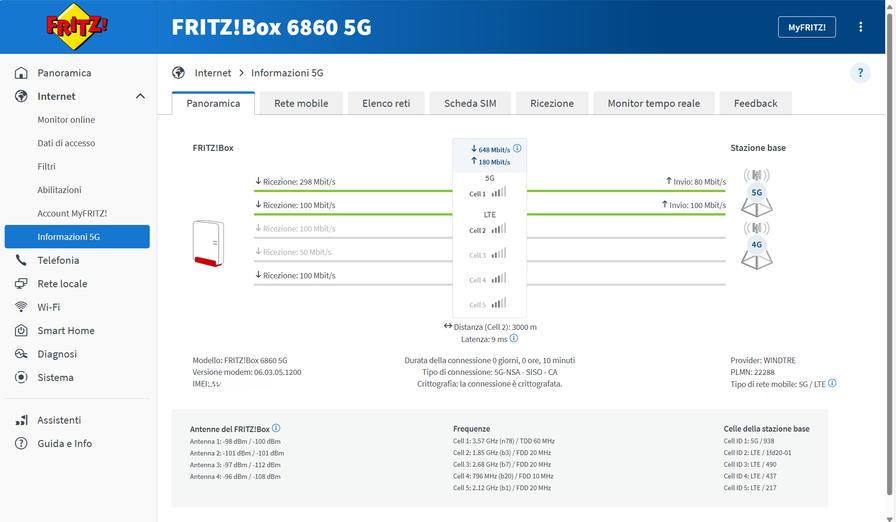Screen dimensions: 896x522
Task: Click the Internet breadcrumb link
Action: pyautogui.click(x=213, y=73)
